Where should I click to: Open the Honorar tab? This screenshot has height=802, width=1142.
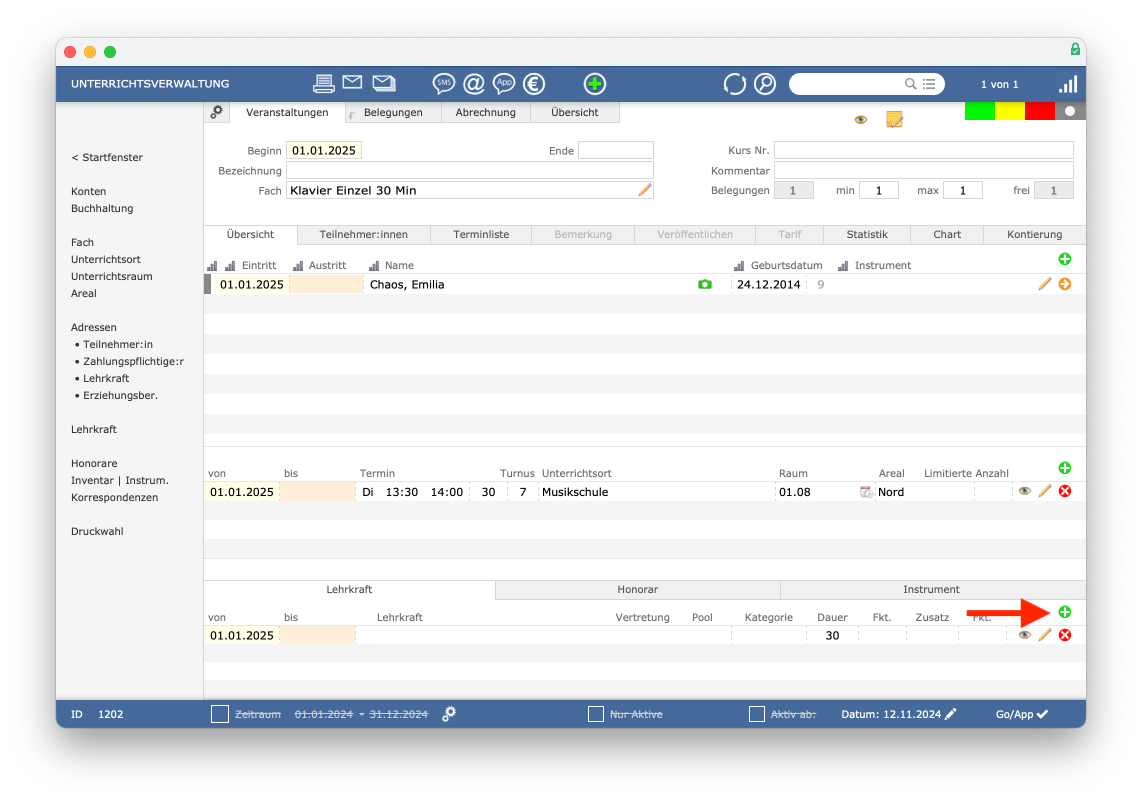click(637, 589)
